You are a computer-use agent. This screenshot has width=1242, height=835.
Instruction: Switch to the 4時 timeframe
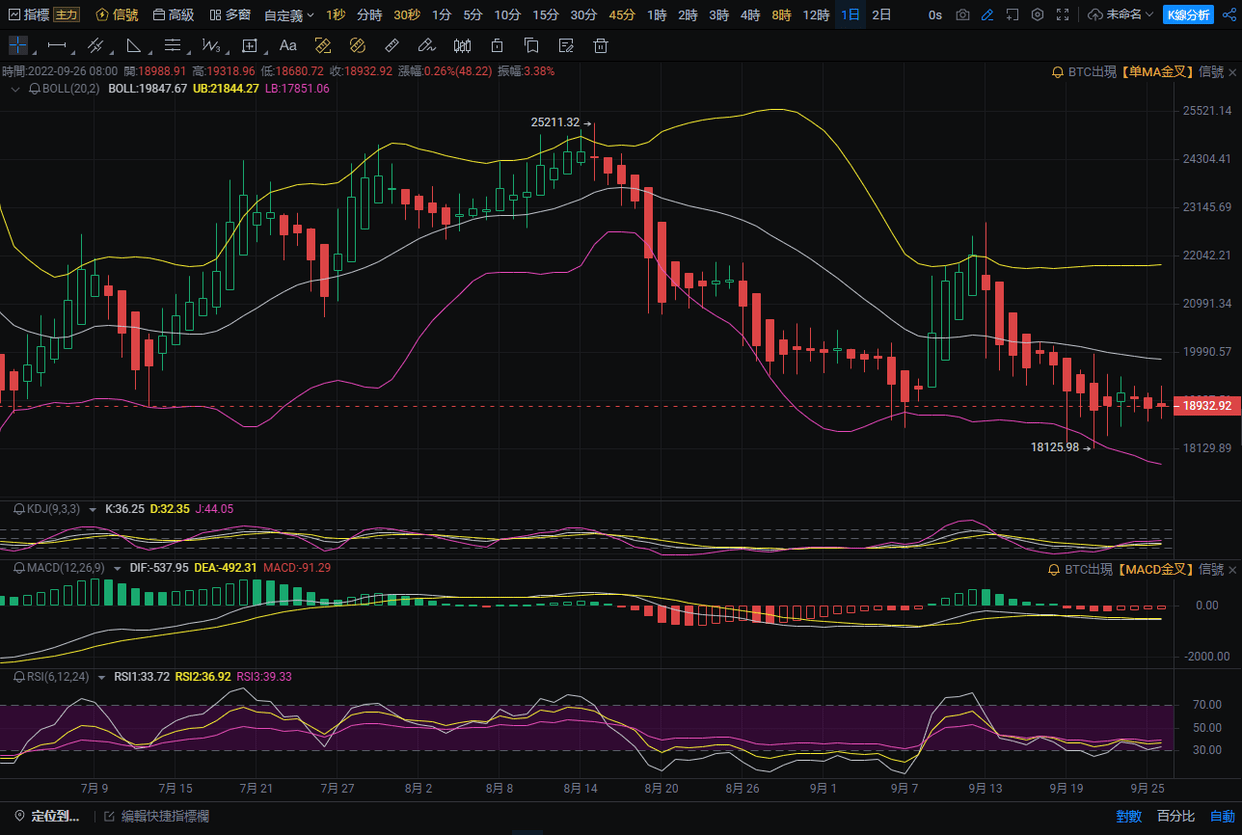point(749,15)
